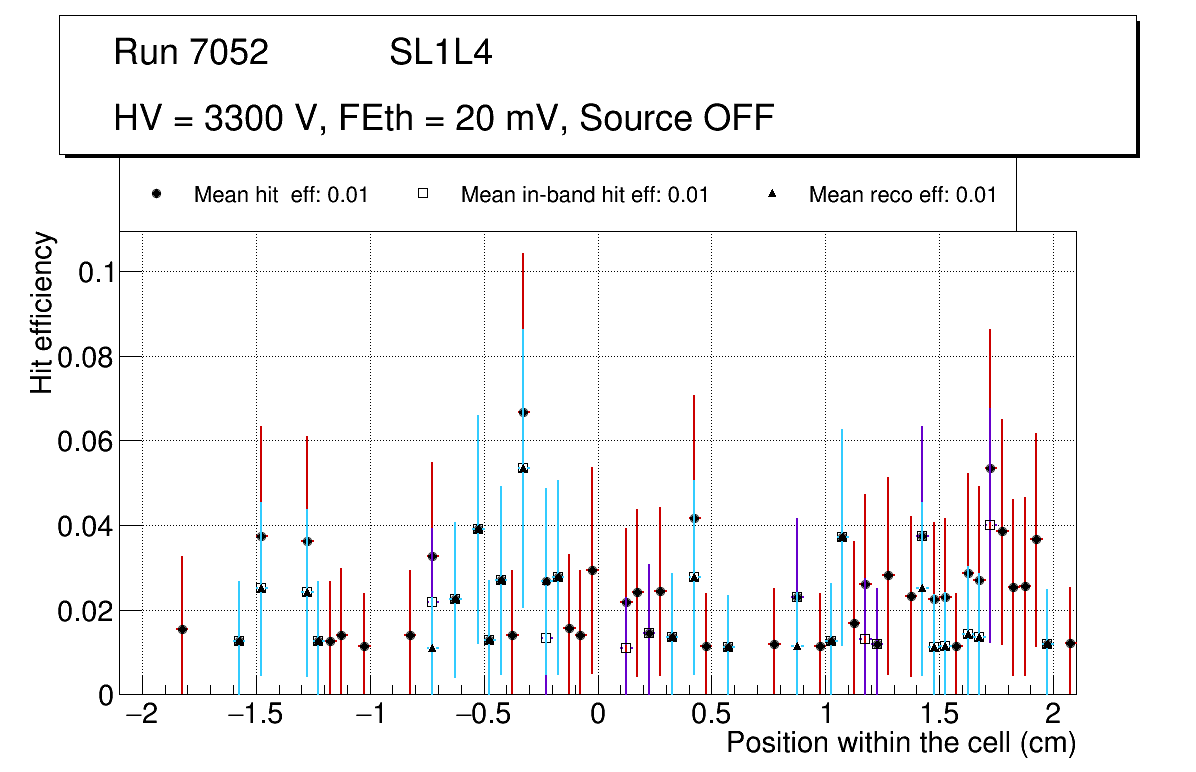Select the 'Hit efficiency' y-axis title

(42, 312)
